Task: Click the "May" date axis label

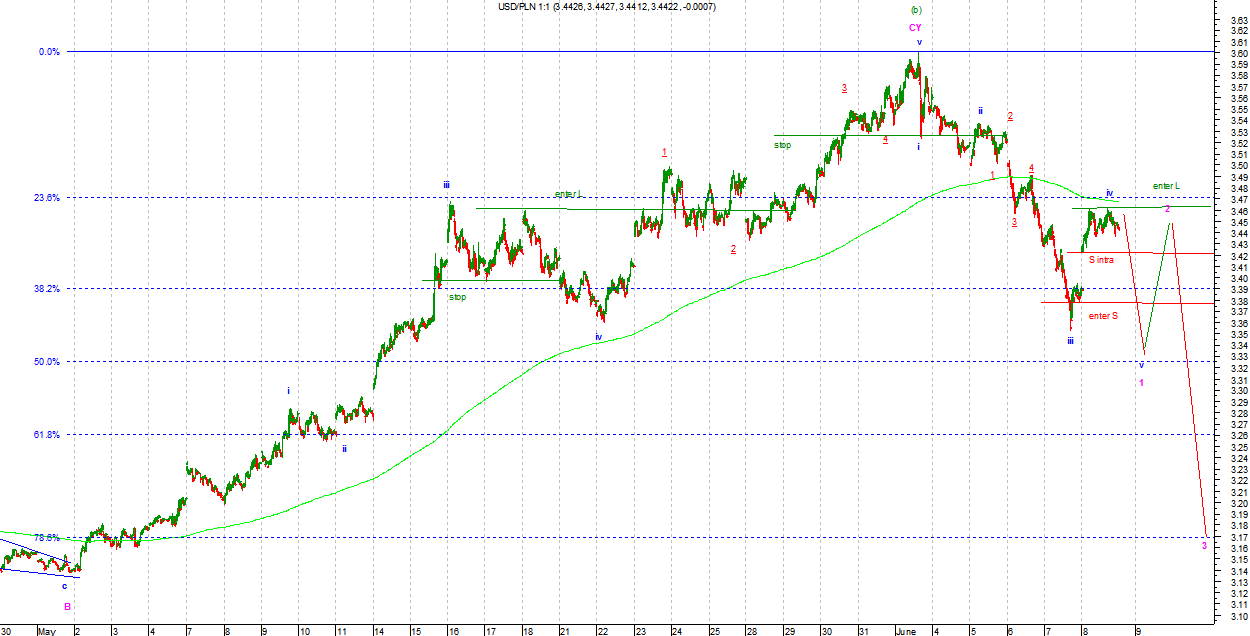Action: point(45,631)
